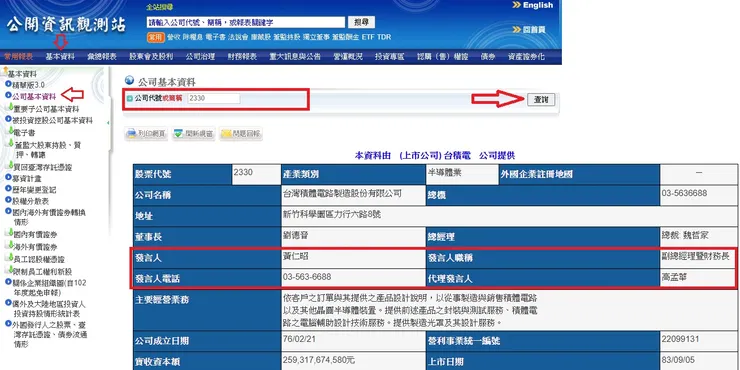The height and width of the screenshot is (370, 740).
Task: Select 外國發行人之股票 tree item
Action: tap(49, 334)
